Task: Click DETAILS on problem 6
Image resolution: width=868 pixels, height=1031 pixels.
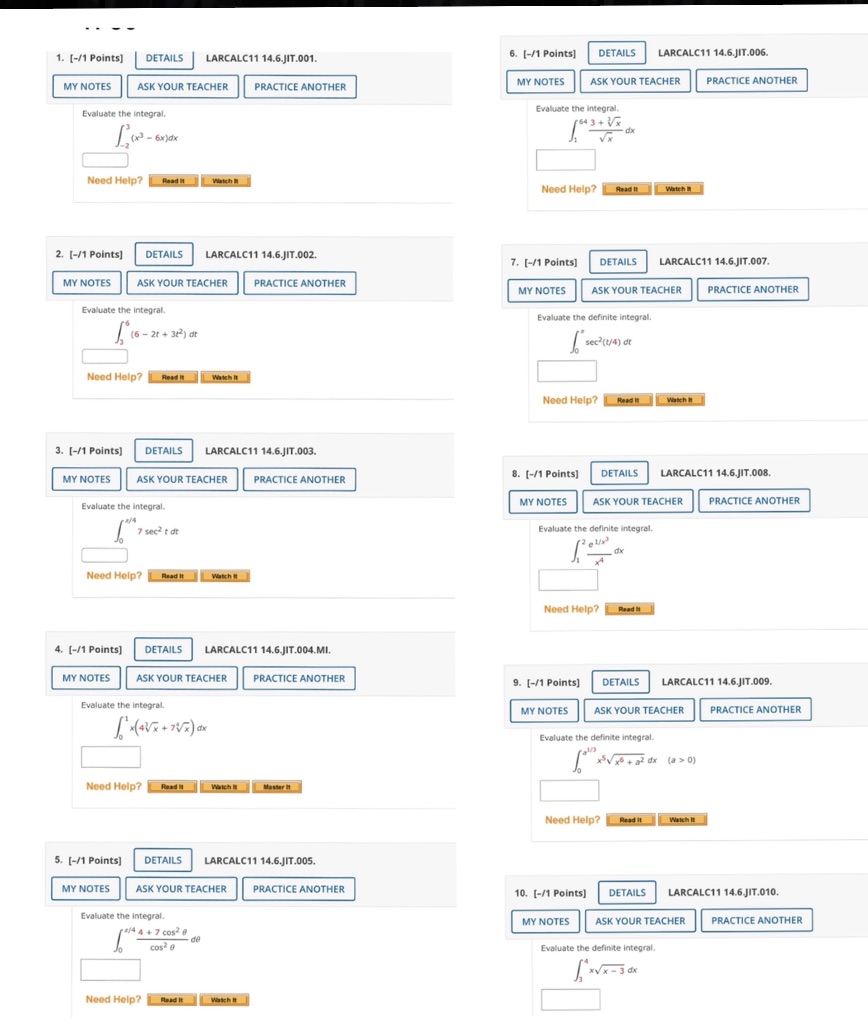Action: tap(618, 52)
